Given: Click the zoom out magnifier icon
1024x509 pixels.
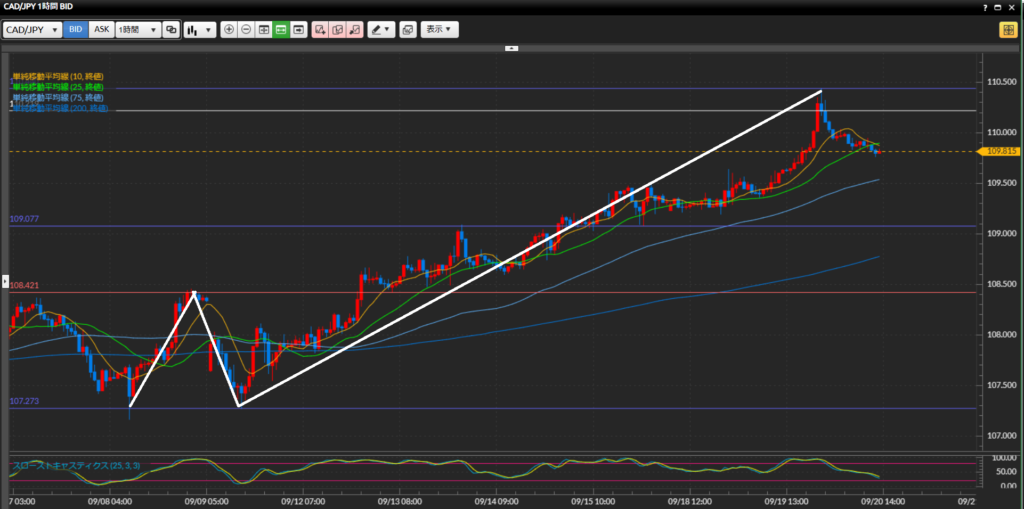Looking at the screenshot, I should click(x=246, y=30).
